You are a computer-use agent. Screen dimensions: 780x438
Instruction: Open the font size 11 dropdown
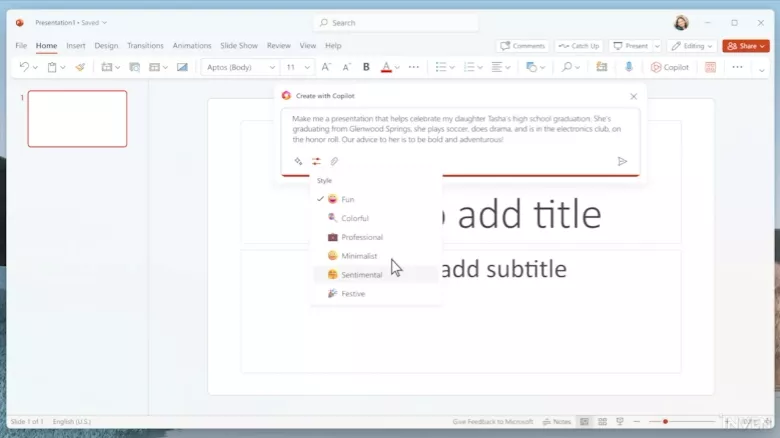pos(297,67)
